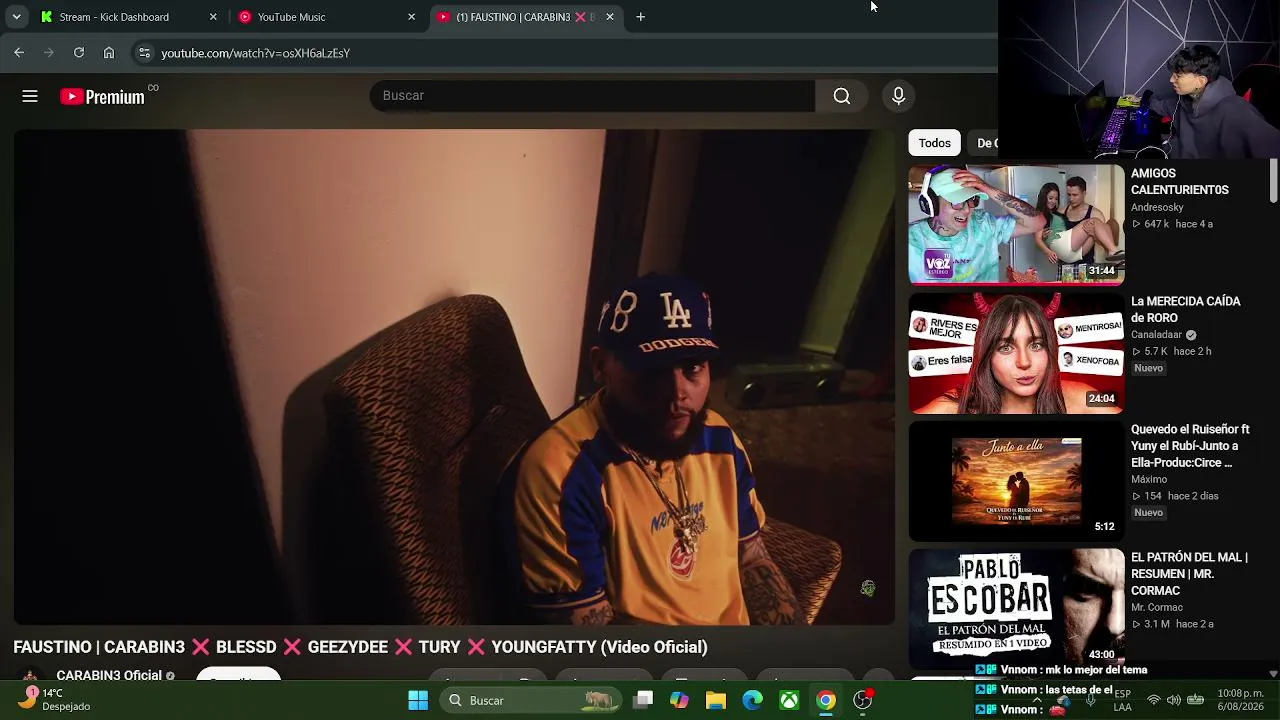Open Andresosky channel link
This screenshot has height=720, width=1280.
coord(1157,208)
